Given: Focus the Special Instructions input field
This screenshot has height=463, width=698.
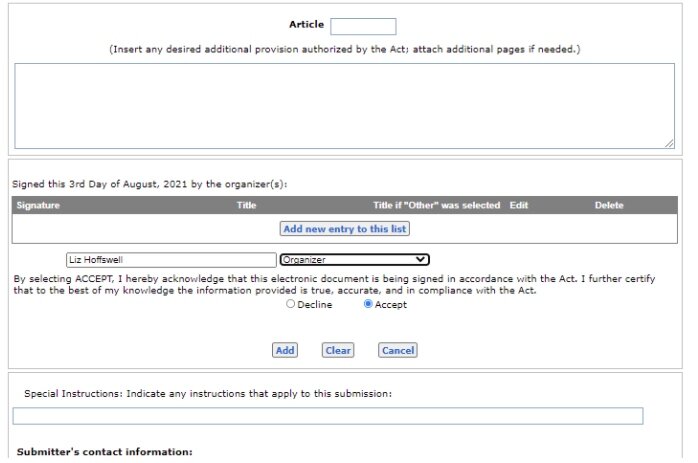Looking at the screenshot, I should (327, 416).
